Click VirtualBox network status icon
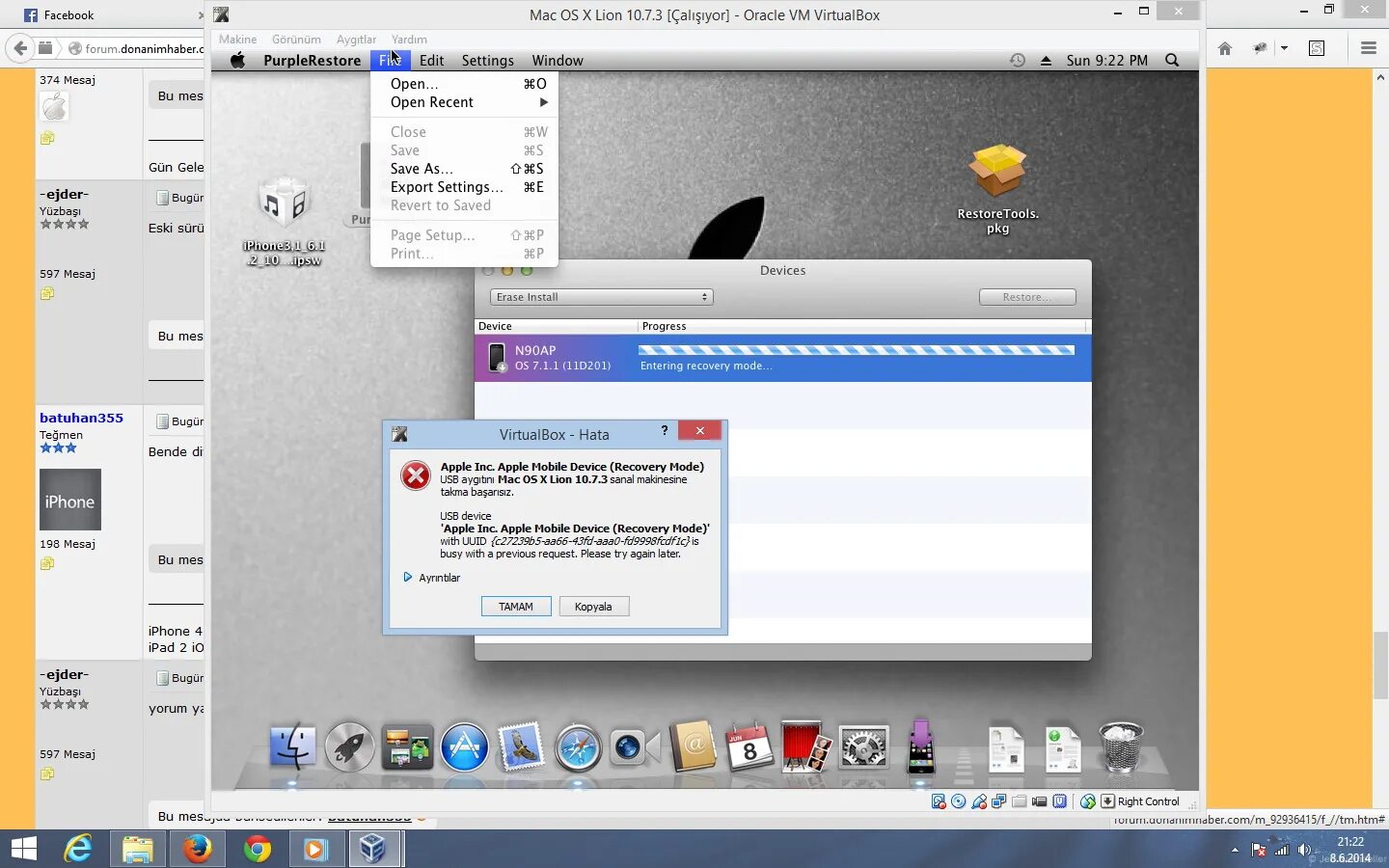1389x868 pixels. point(998,801)
